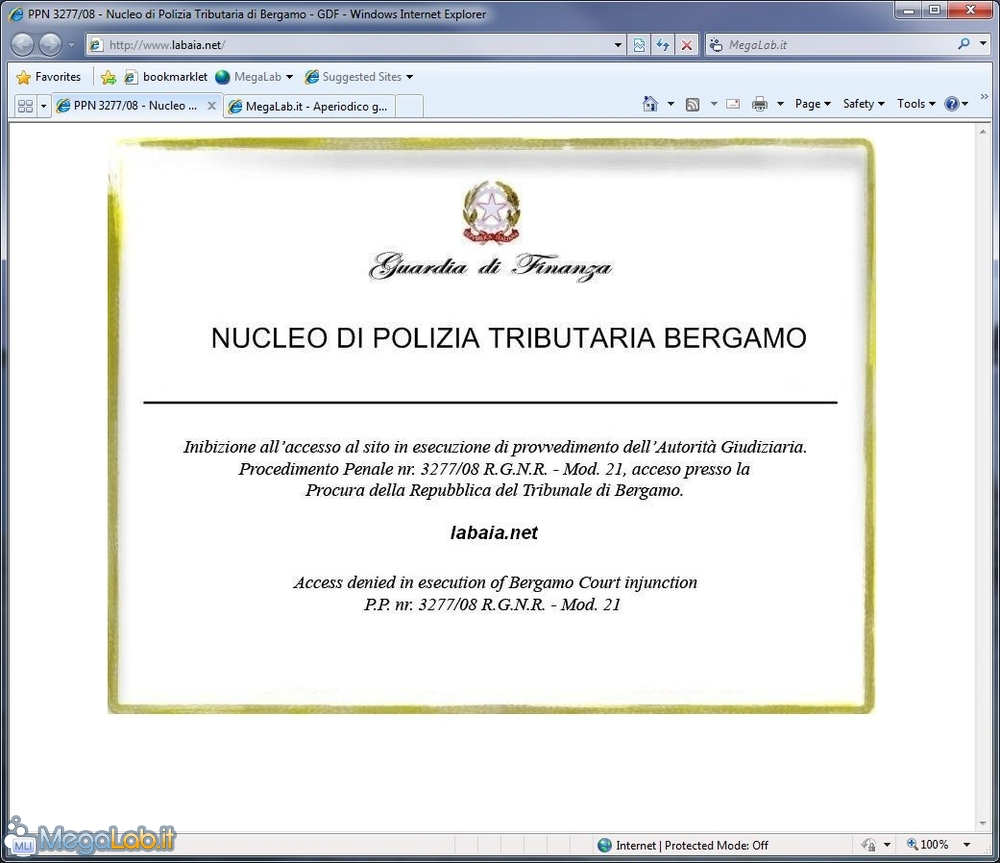This screenshot has height=863, width=1000.
Task: Click the Stop loading red X icon
Action: [687, 45]
